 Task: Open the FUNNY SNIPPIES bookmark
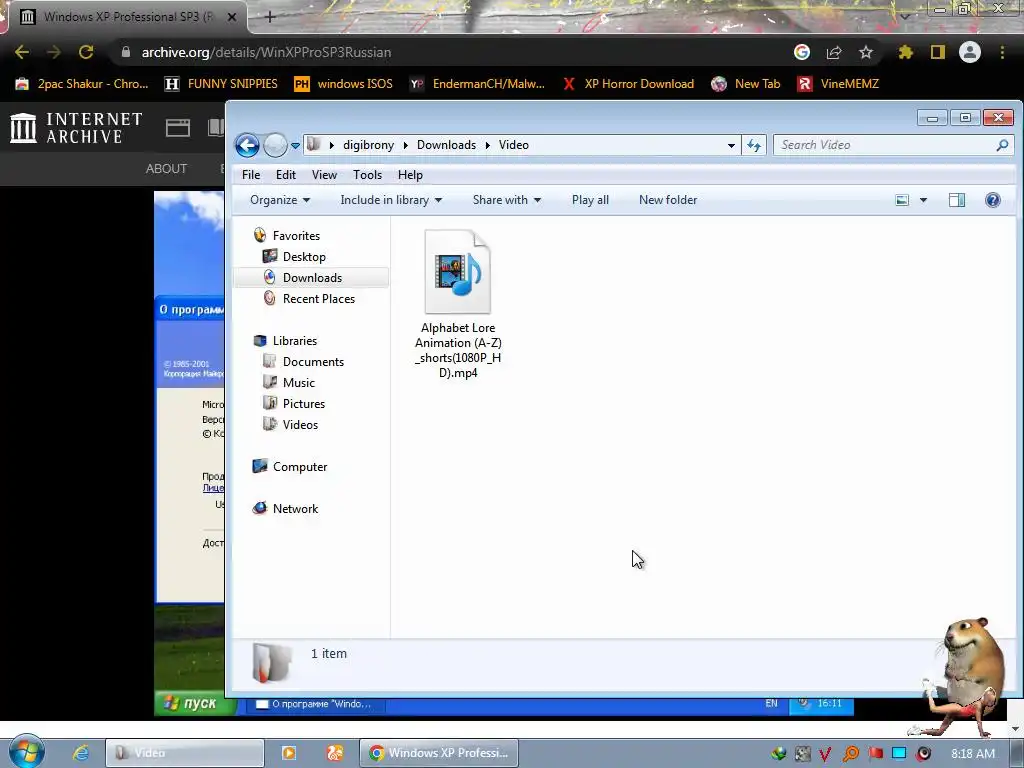coord(221,84)
